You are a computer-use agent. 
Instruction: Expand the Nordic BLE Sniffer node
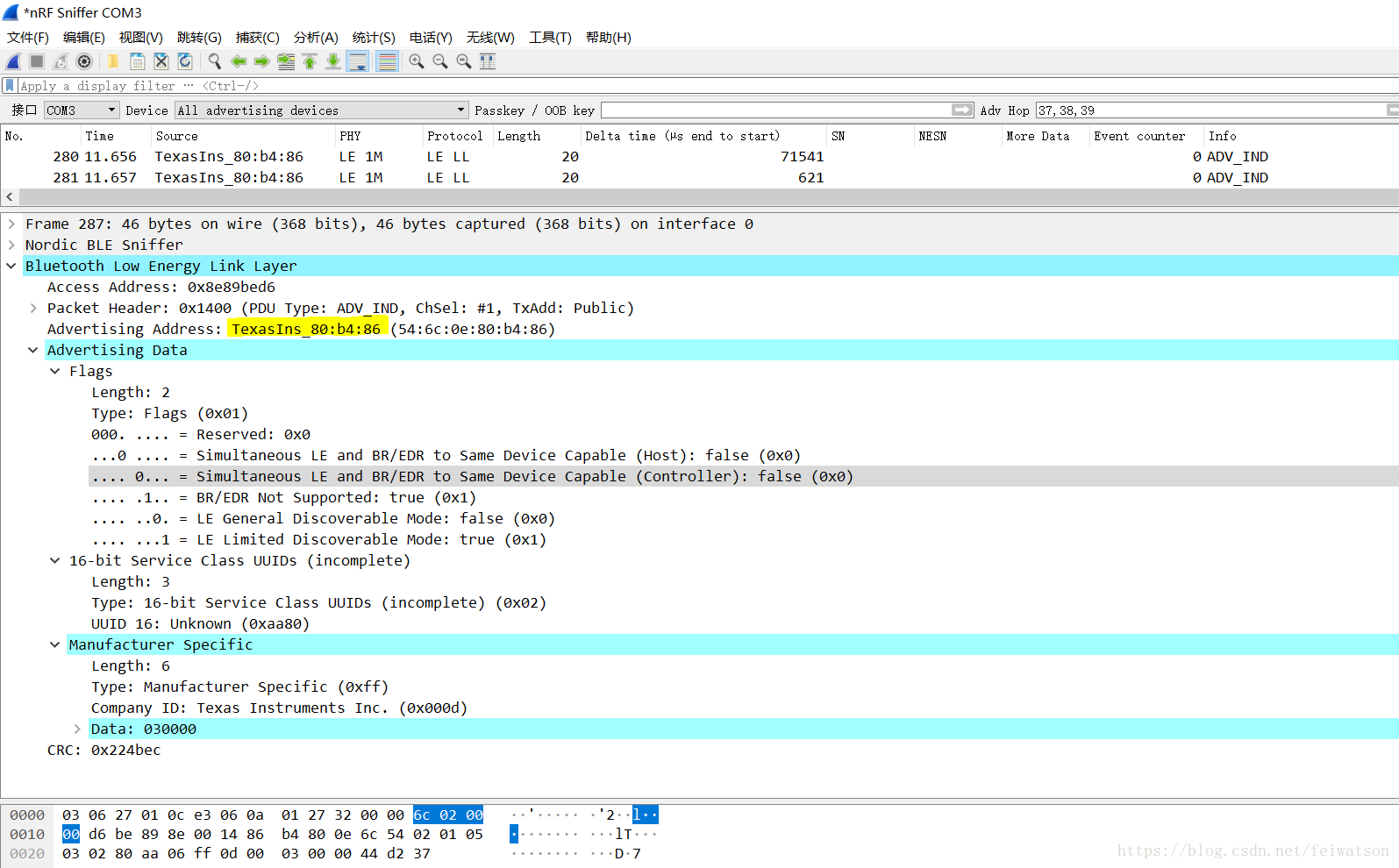11,245
